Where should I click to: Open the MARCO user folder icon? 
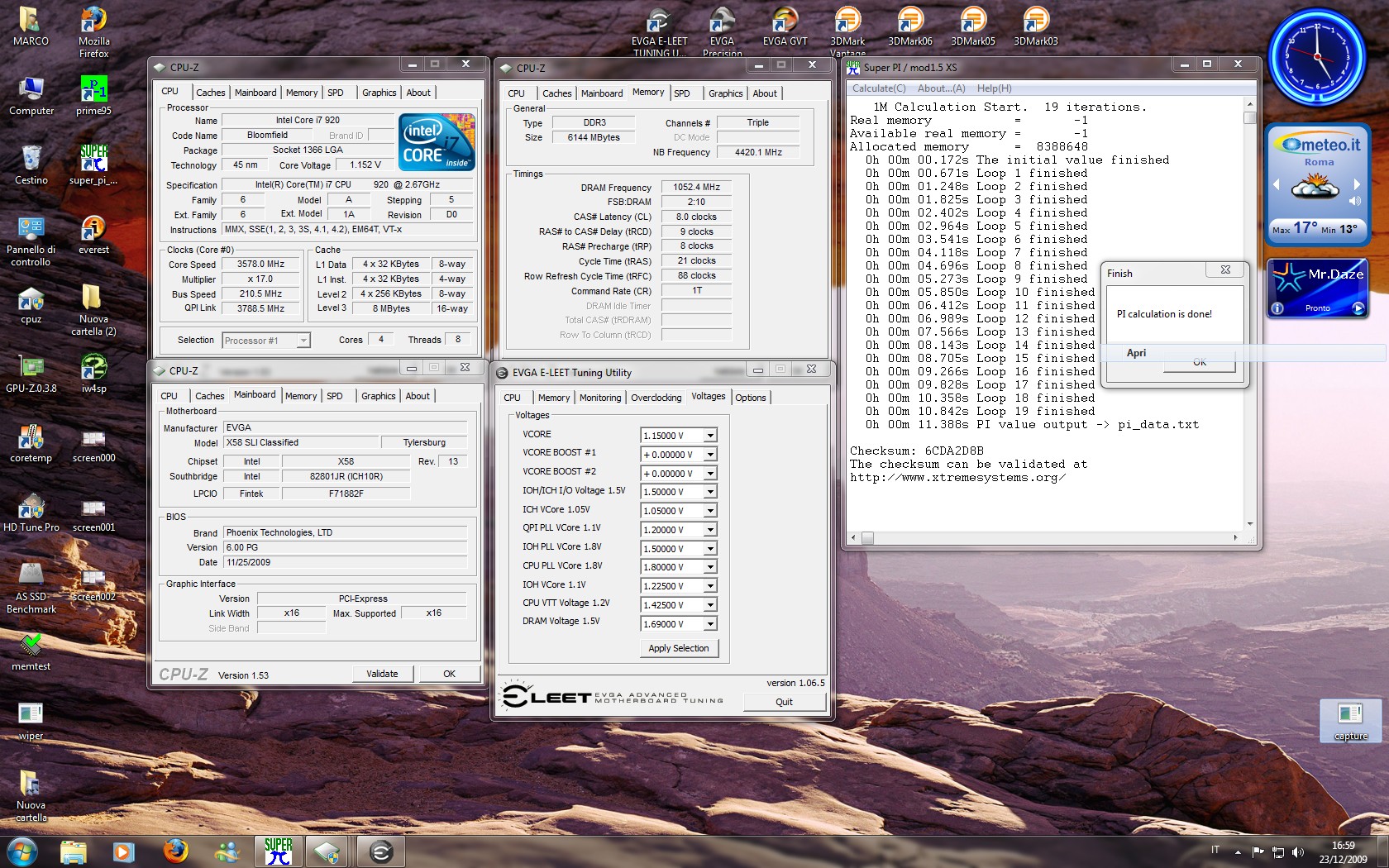pyautogui.click(x=31, y=26)
